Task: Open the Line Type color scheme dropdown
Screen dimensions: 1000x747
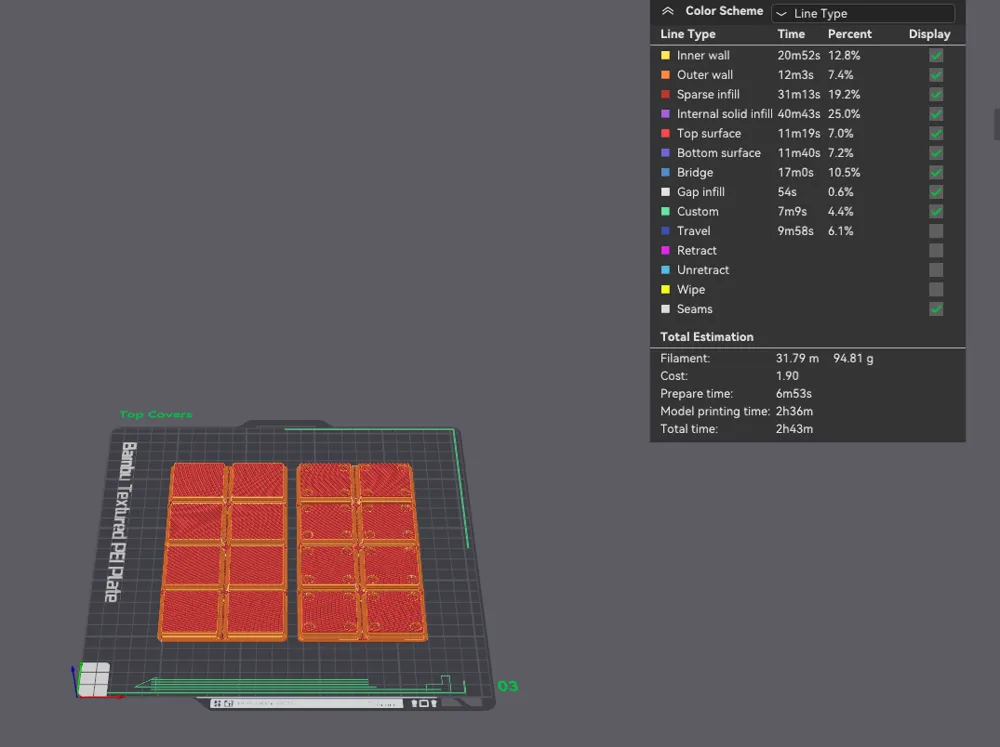Action: (863, 13)
